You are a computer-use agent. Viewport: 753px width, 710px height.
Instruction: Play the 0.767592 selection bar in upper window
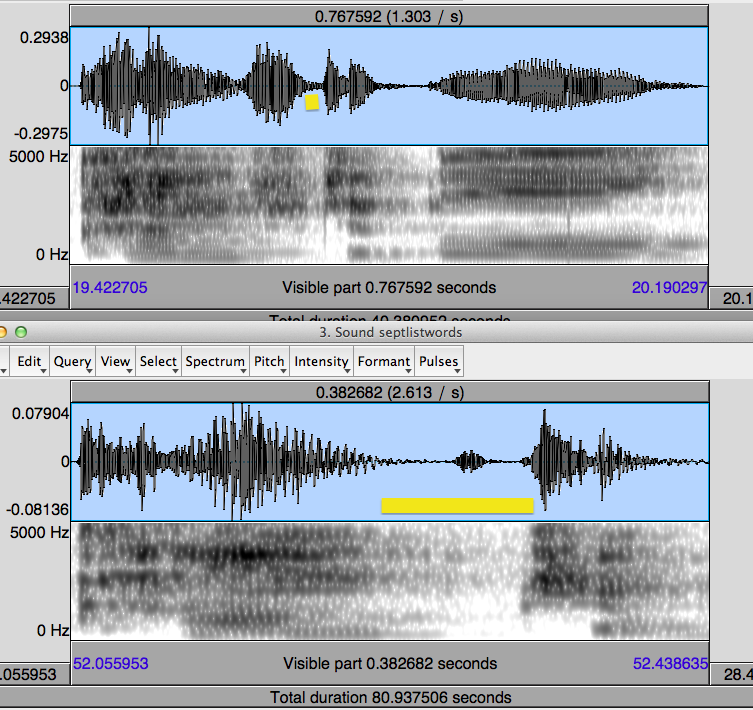tap(390, 16)
